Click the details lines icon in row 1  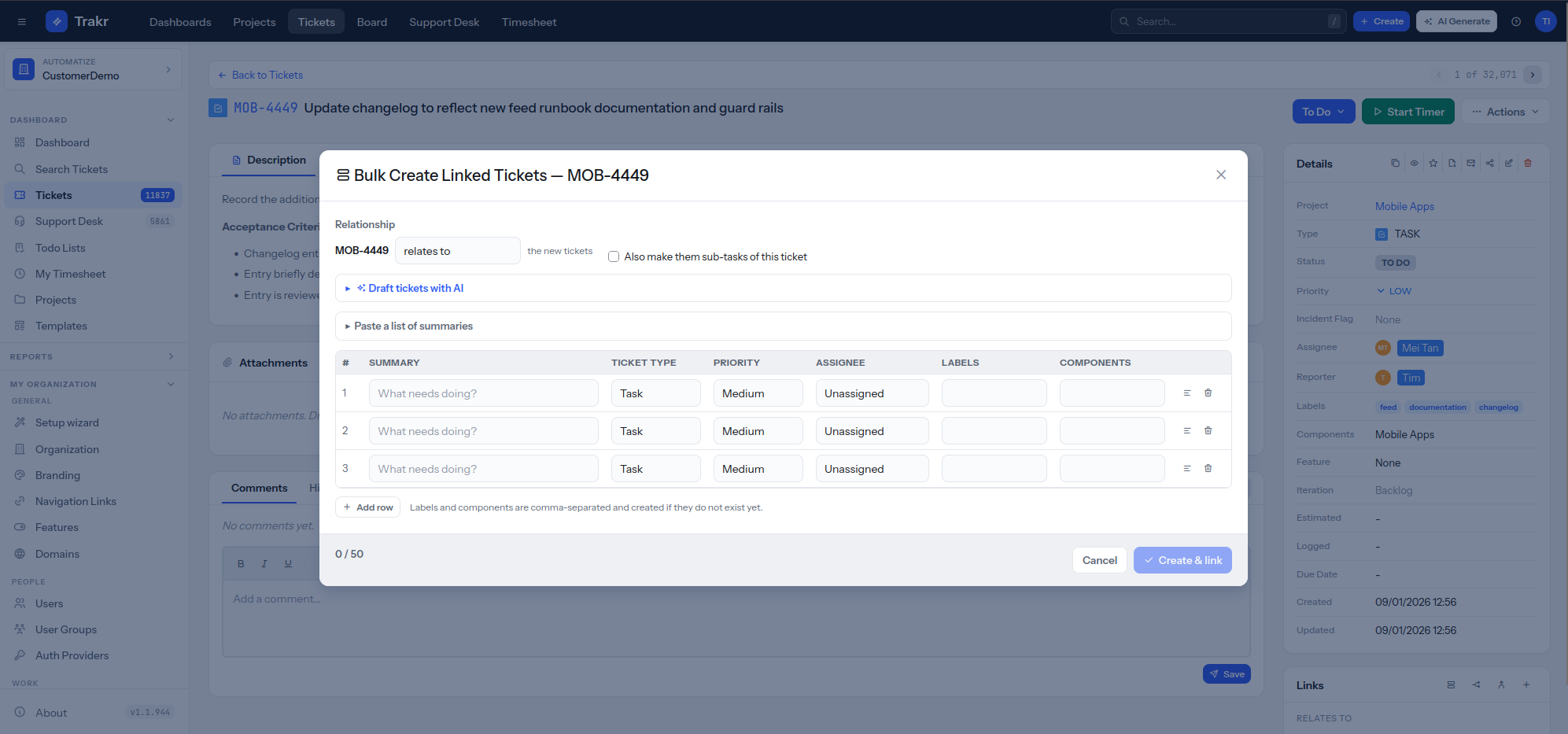[x=1187, y=393]
